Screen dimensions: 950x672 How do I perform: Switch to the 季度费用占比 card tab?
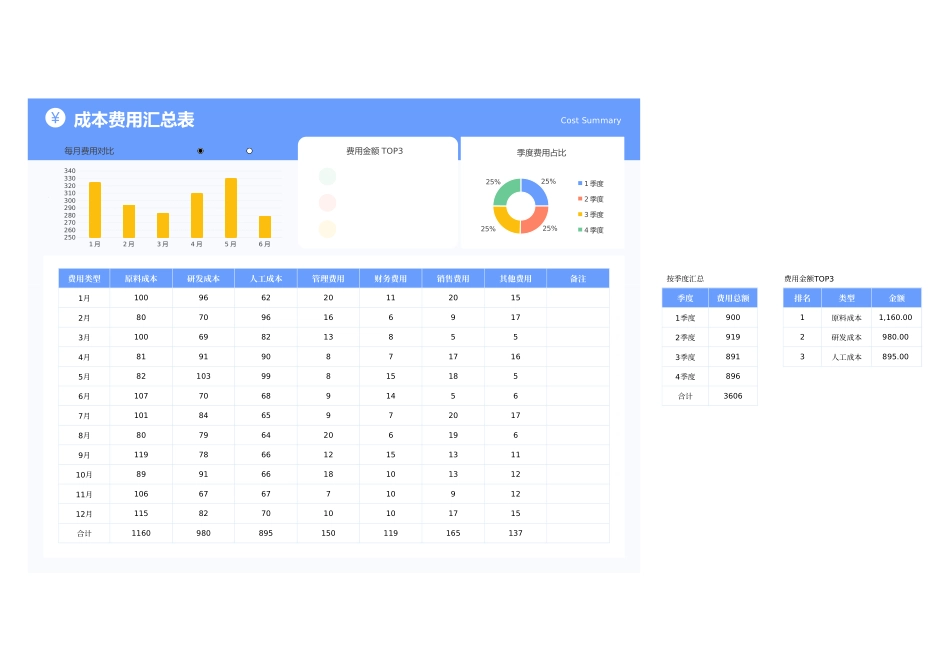point(543,151)
